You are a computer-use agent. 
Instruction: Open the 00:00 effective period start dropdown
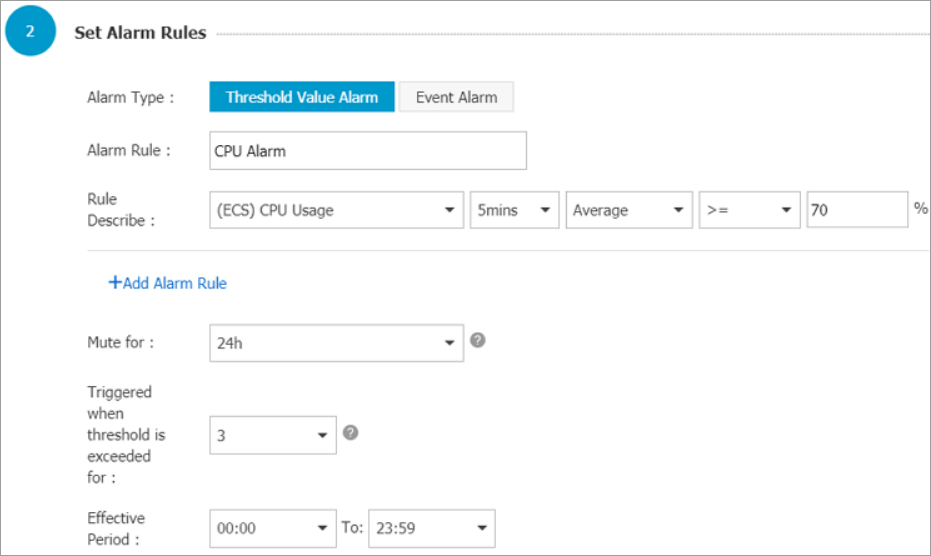pyautogui.click(x=273, y=527)
